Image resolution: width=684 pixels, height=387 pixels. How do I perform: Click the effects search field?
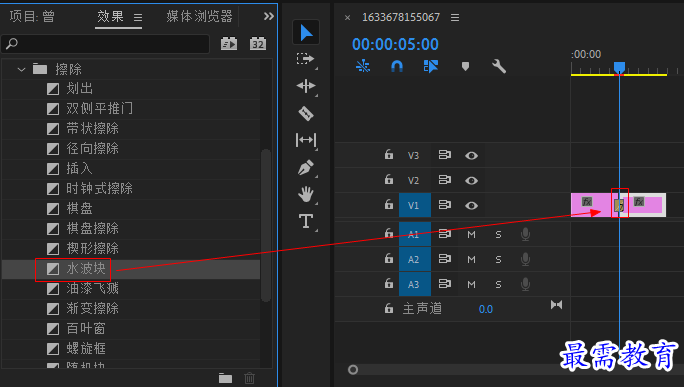(106, 44)
